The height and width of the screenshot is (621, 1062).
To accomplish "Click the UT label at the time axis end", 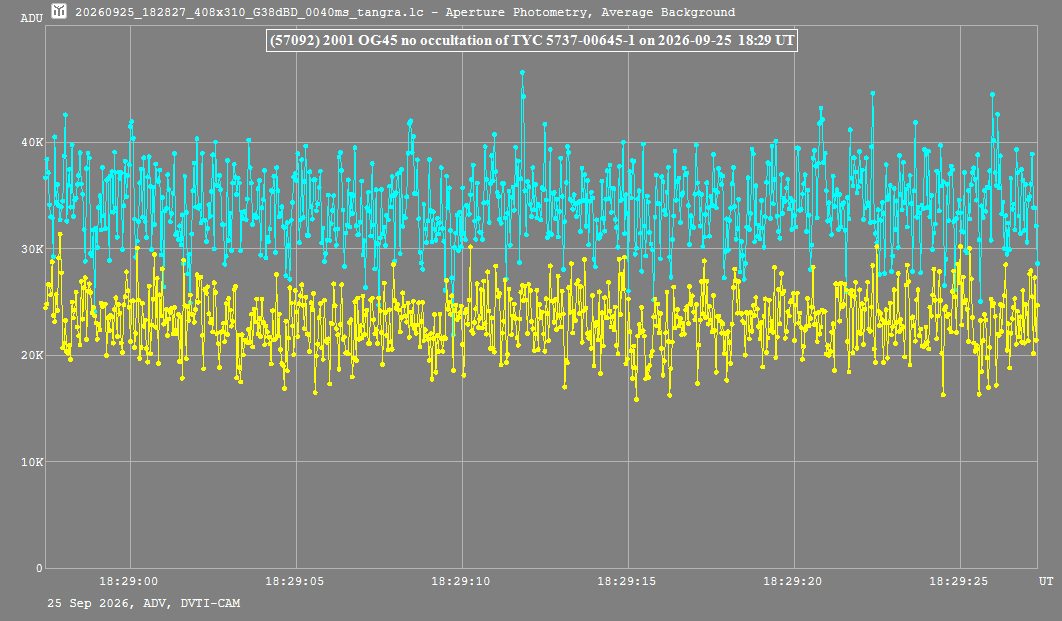I will pyautogui.click(x=1046, y=581).
